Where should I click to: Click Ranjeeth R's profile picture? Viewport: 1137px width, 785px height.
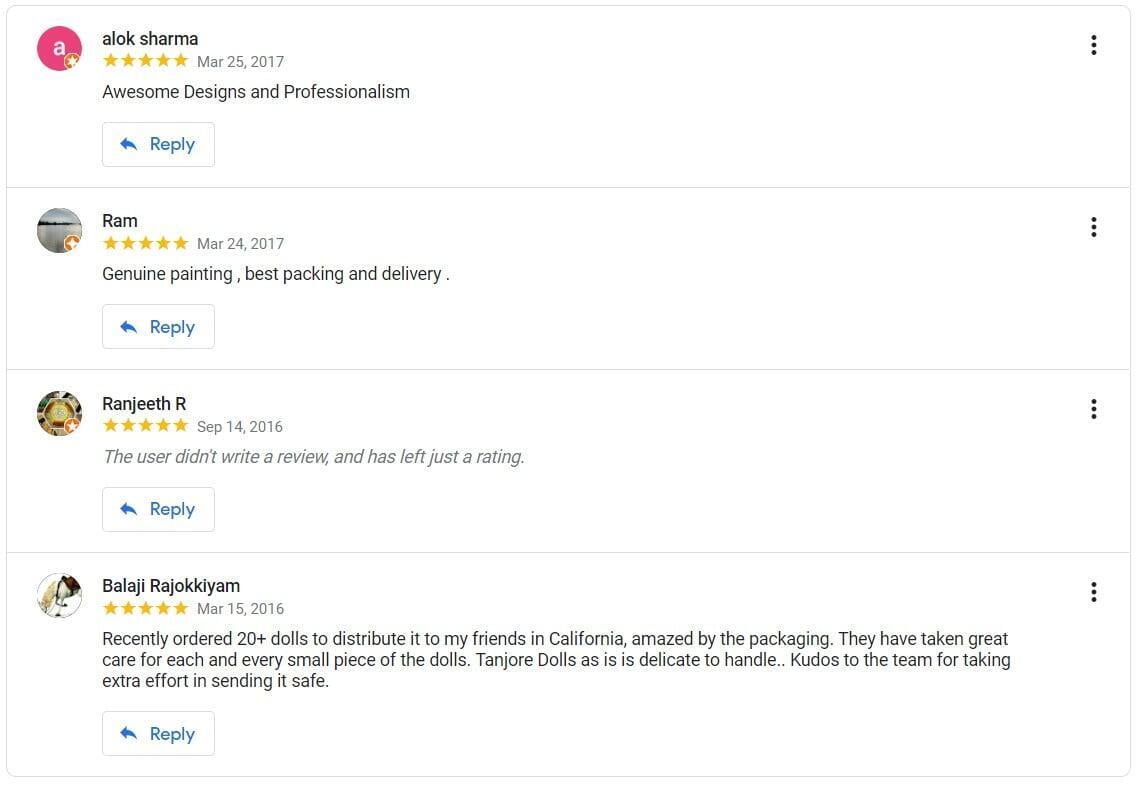coord(59,413)
